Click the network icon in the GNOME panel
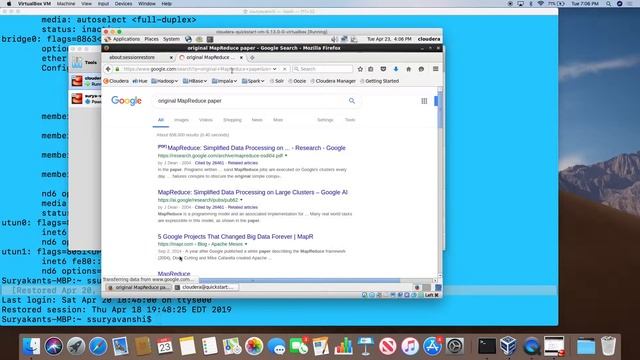Screen dimensions: 640x360 [x=344, y=39]
